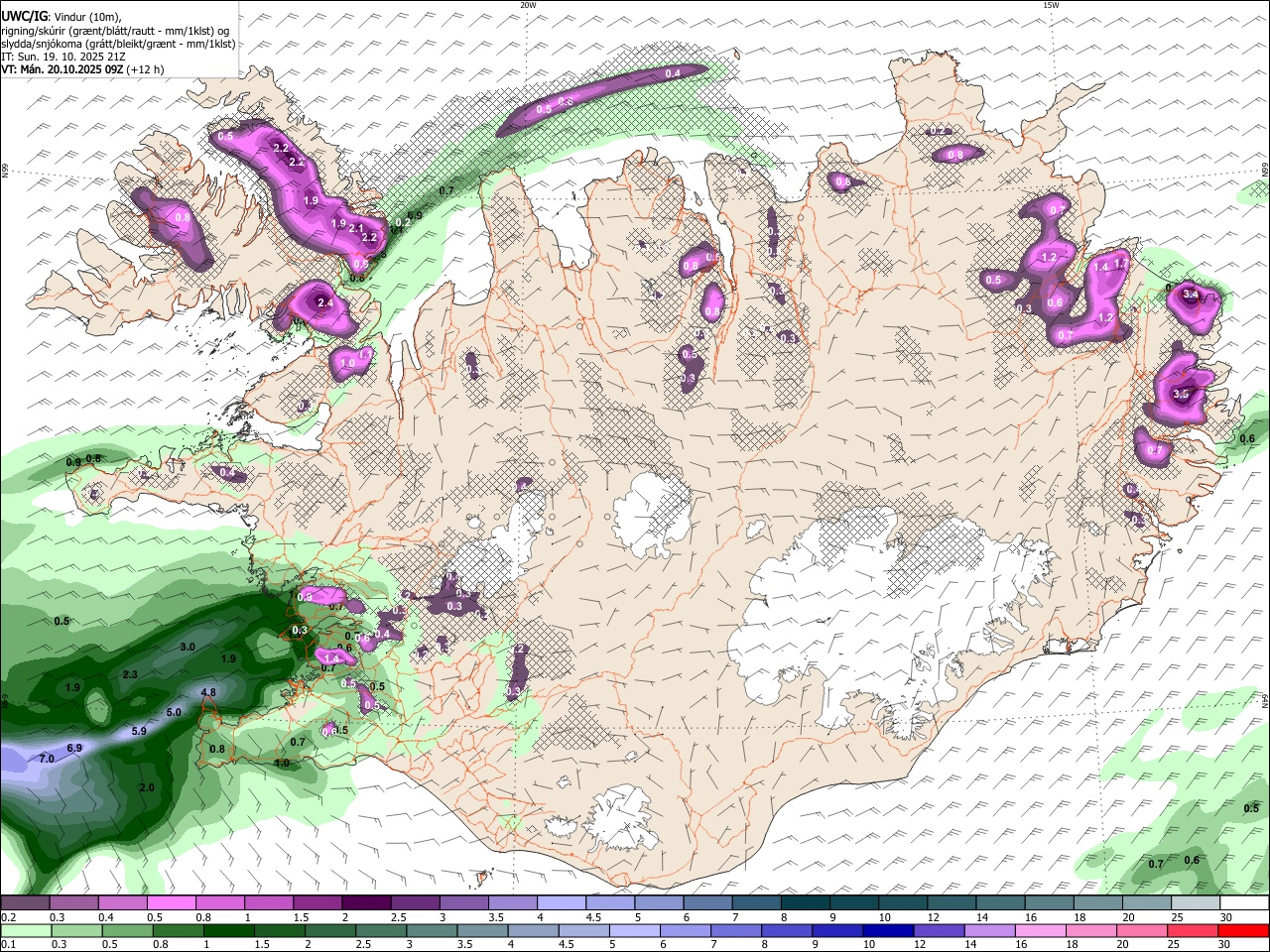Select snow legend swatch between 25 and 30

pyautogui.click(x=1197, y=902)
